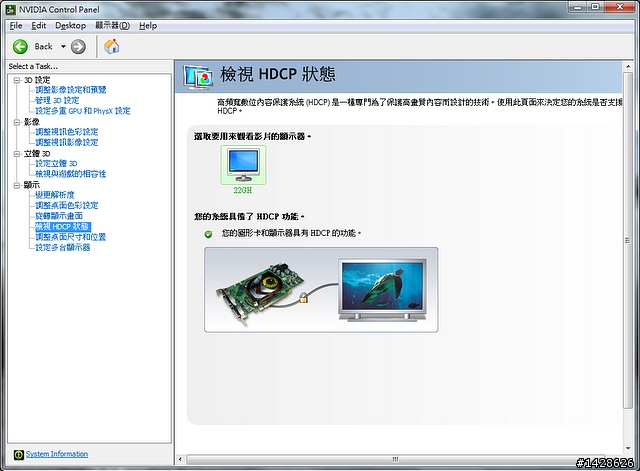The height and width of the screenshot is (471, 640).
Task: Open the System Information link
Action: point(57,454)
